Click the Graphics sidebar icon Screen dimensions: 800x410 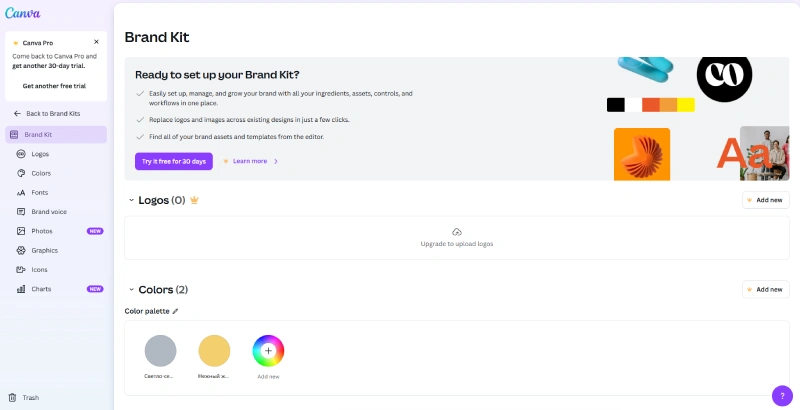tap(21, 250)
